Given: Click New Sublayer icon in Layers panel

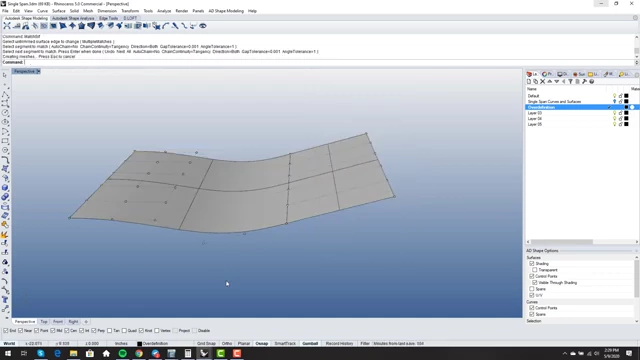Looking at the screenshot, I should [x=536, y=82].
